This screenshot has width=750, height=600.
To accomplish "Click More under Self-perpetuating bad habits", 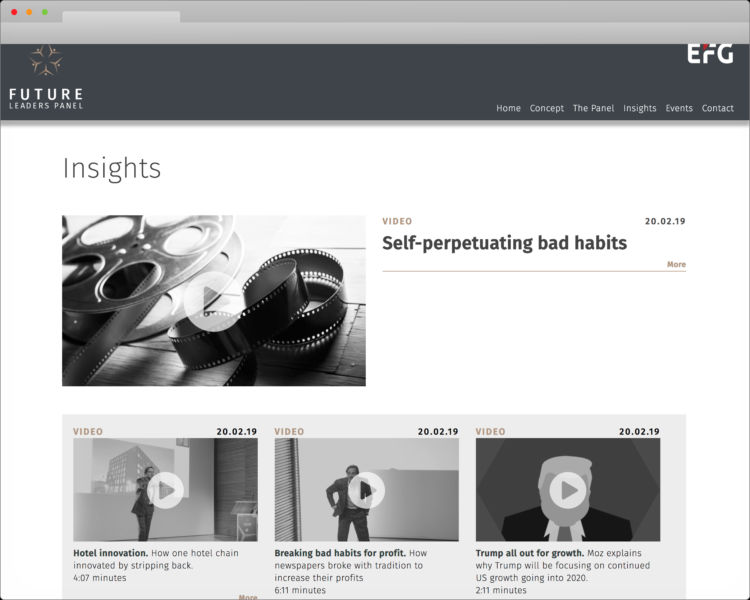I will click(676, 264).
